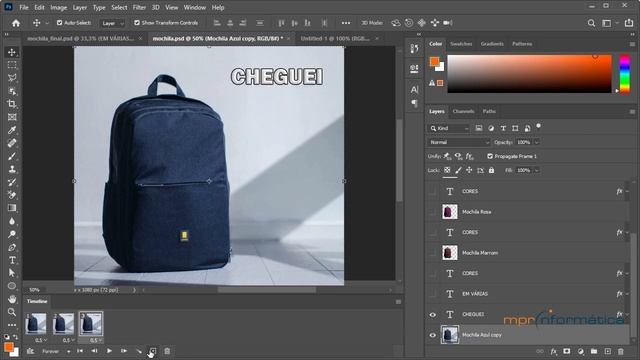
Task: Lock all with padlock icon
Action: click(x=491, y=170)
